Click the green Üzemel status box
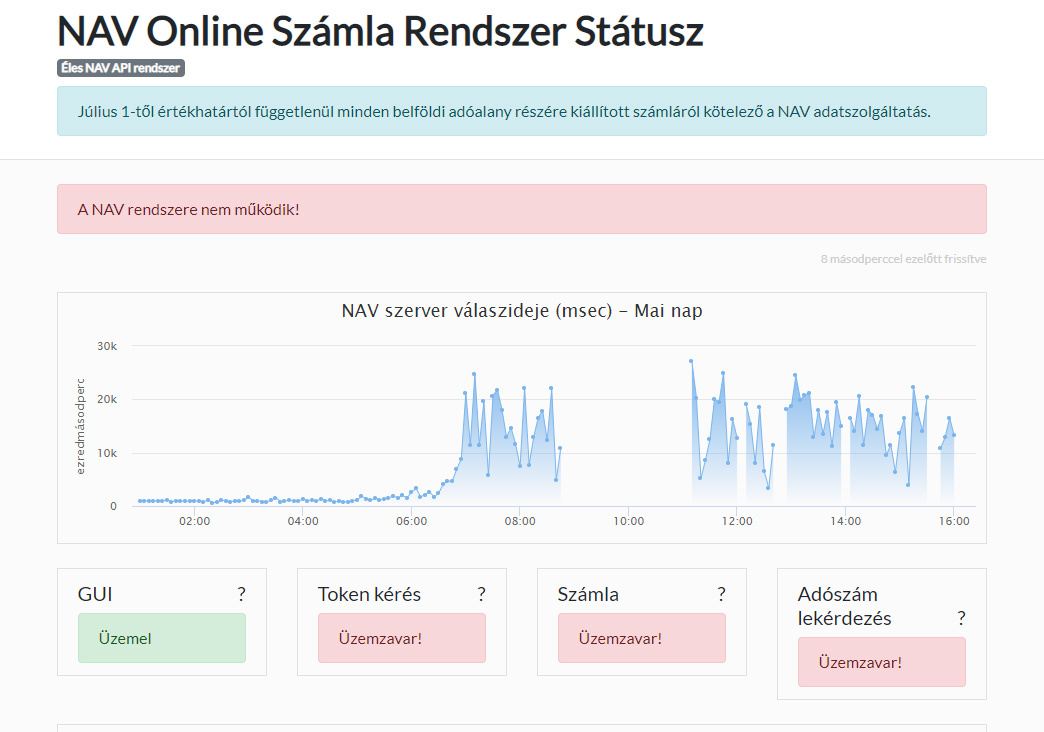This screenshot has width=1044, height=732. [x=161, y=638]
